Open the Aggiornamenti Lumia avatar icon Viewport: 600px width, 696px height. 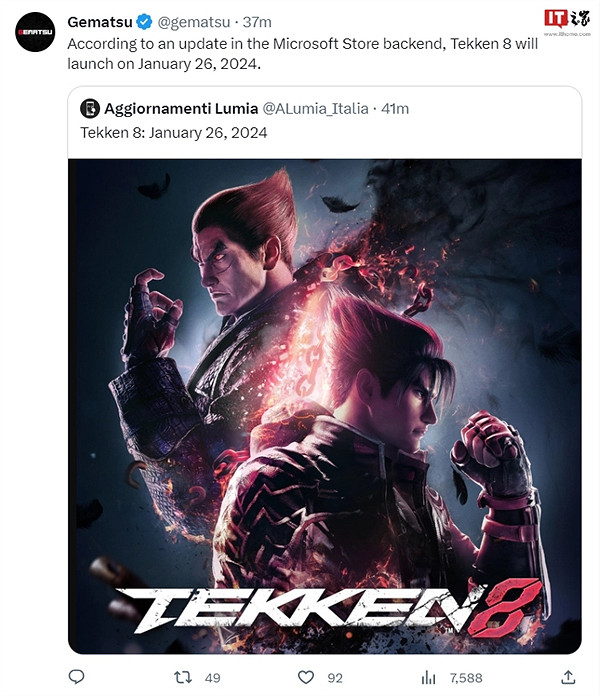(x=91, y=108)
